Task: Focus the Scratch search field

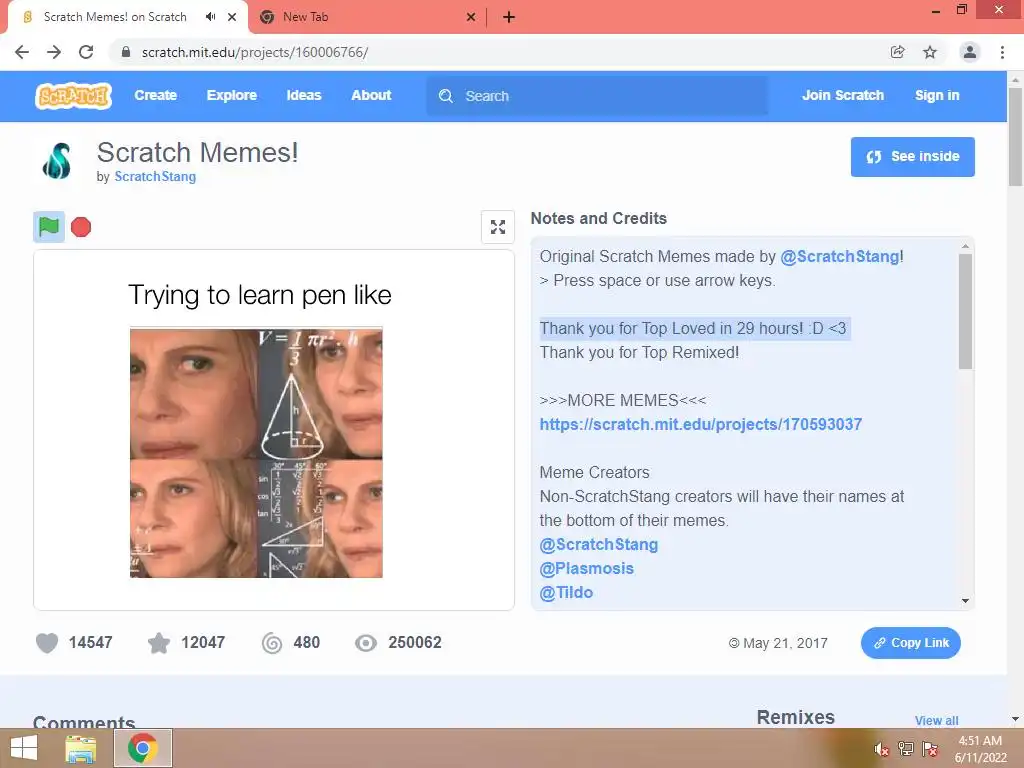Action: click(597, 96)
